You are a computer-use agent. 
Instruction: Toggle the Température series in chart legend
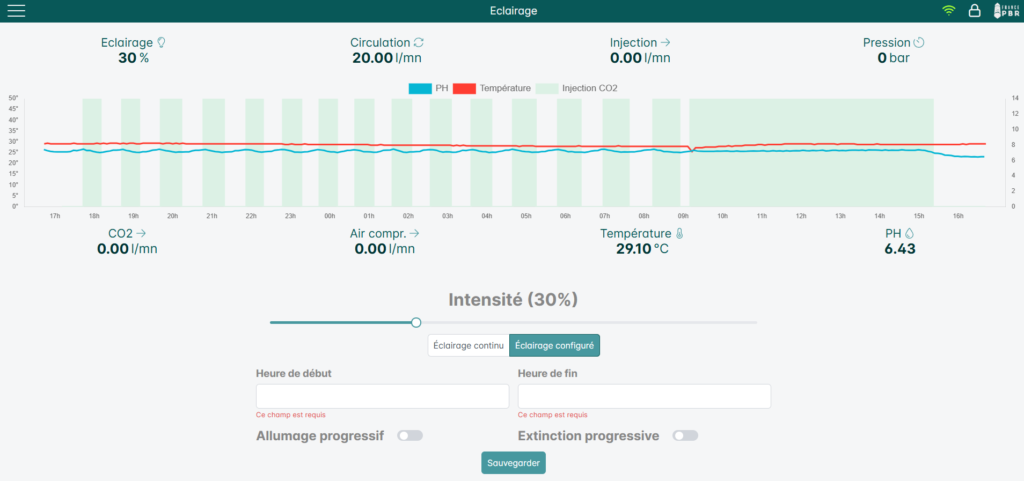tap(492, 88)
